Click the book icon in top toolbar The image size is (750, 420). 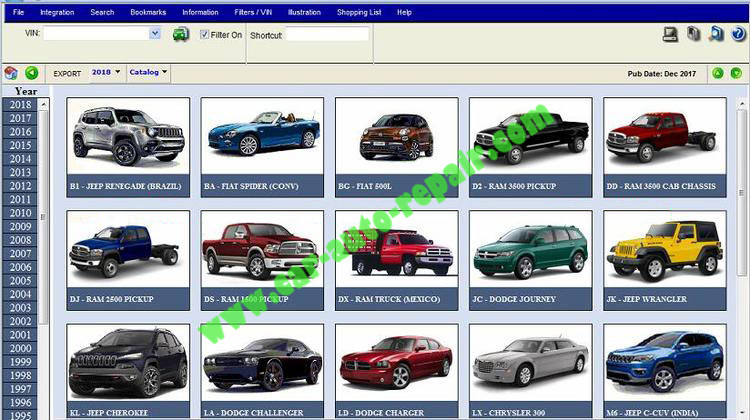[693, 33]
